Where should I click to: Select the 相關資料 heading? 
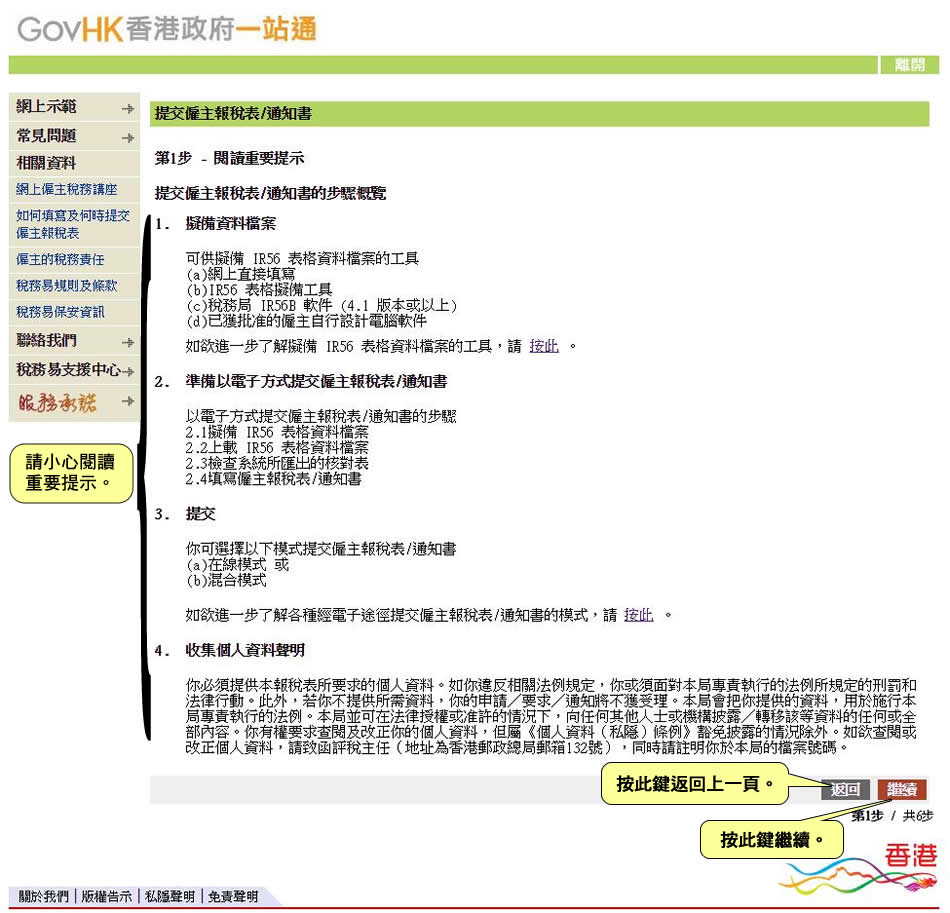coord(46,163)
